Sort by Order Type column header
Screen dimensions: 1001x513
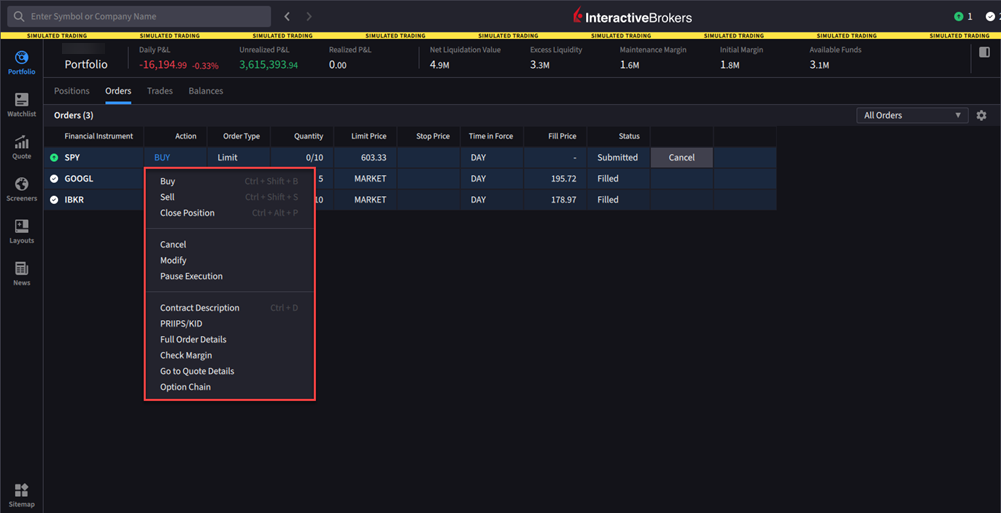[239, 136]
